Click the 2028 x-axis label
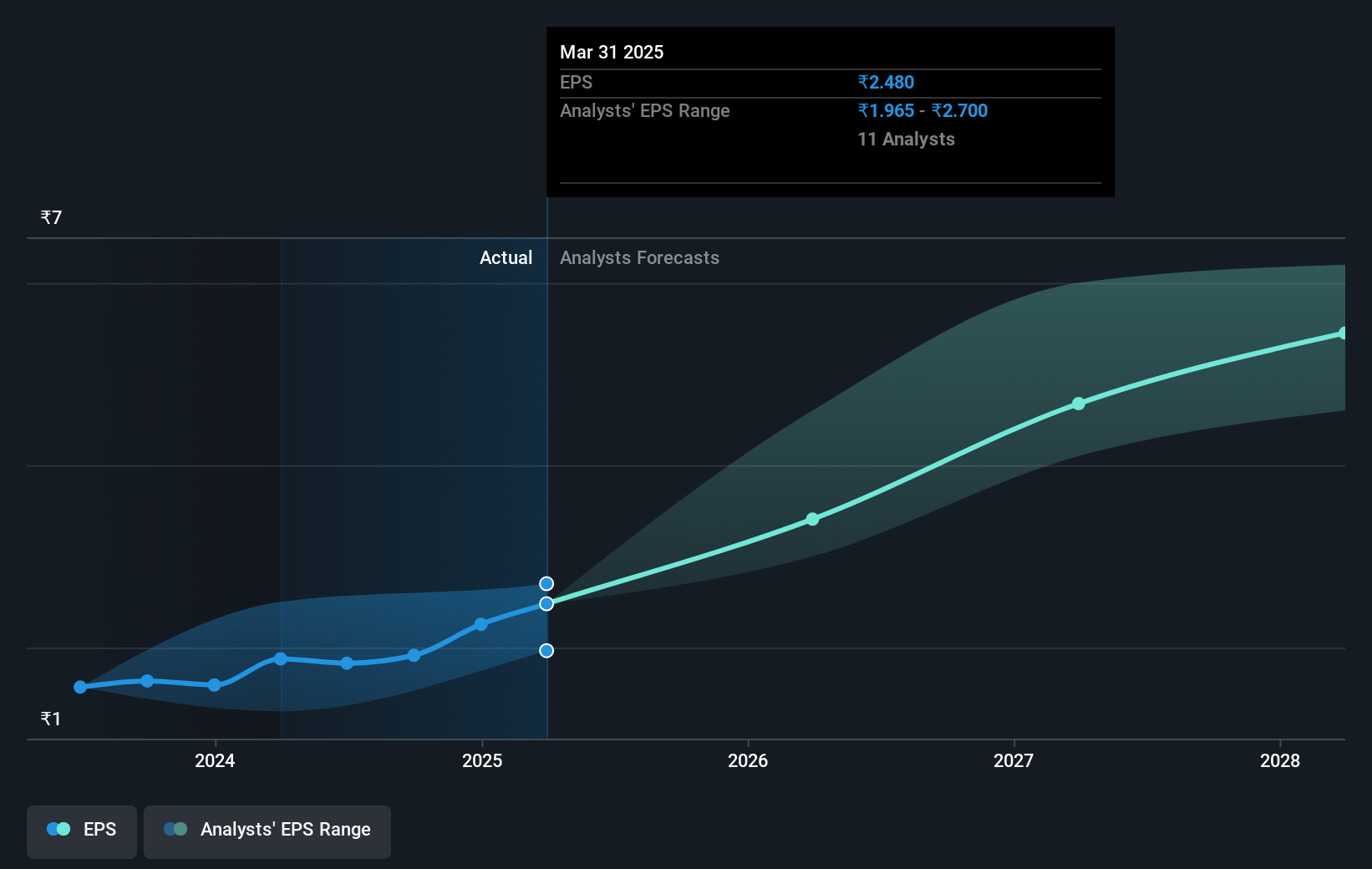Screen dimensions: 1372x869 [1280, 760]
